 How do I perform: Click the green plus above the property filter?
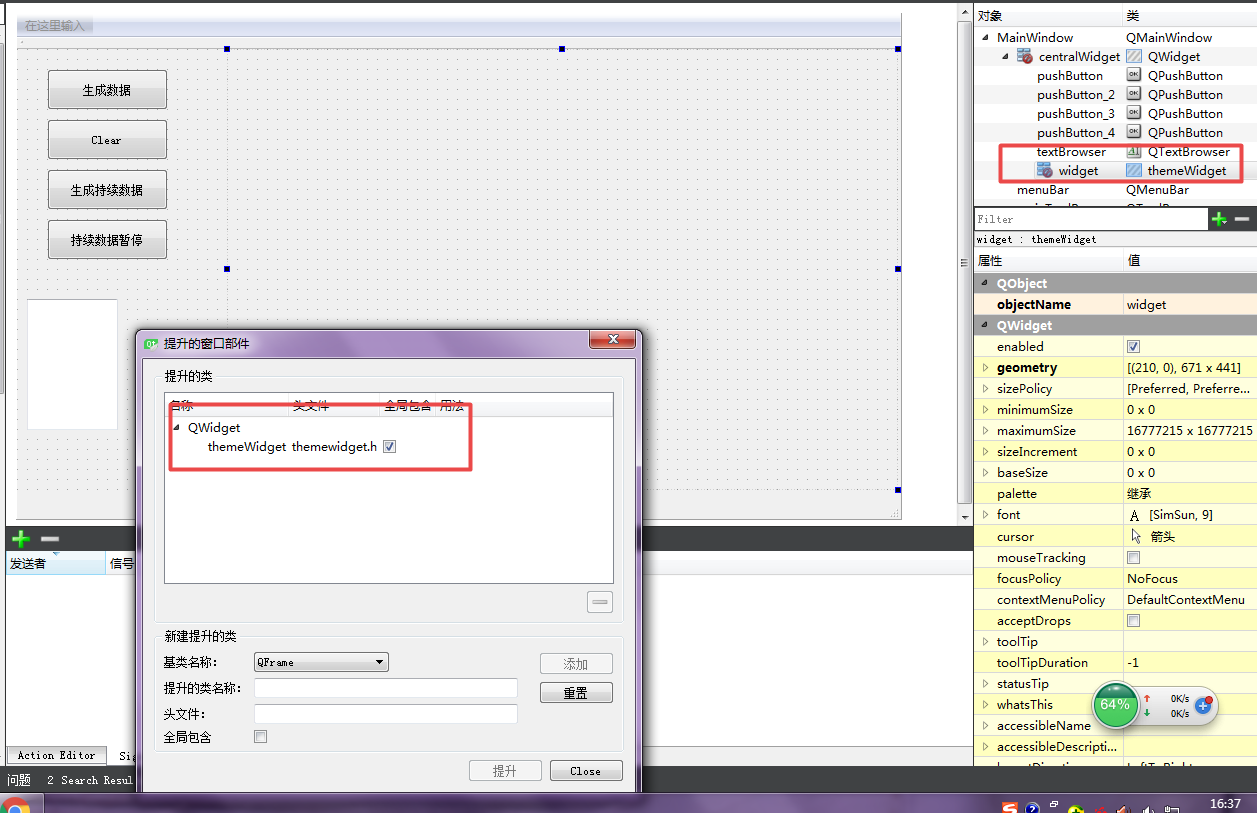pyautogui.click(x=1219, y=218)
